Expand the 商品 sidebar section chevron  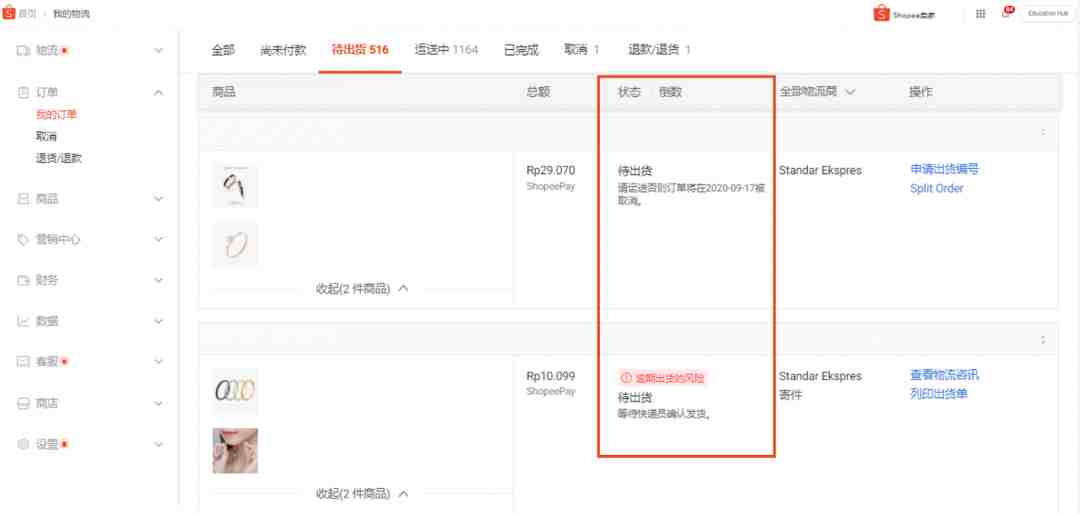pyautogui.click(x=158, y=199)
